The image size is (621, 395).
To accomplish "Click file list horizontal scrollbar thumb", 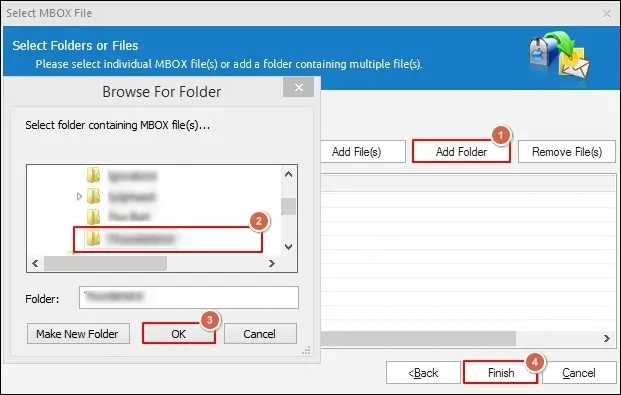I will click(418, 338).
